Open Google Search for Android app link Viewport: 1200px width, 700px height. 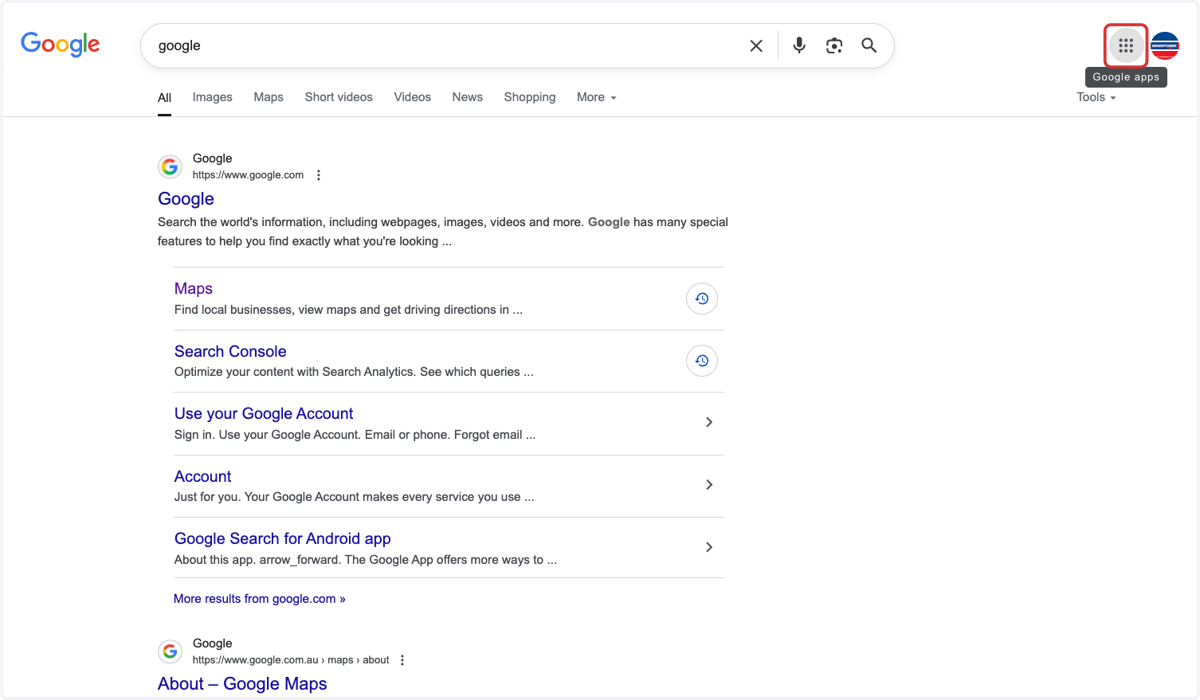[282, 538]
